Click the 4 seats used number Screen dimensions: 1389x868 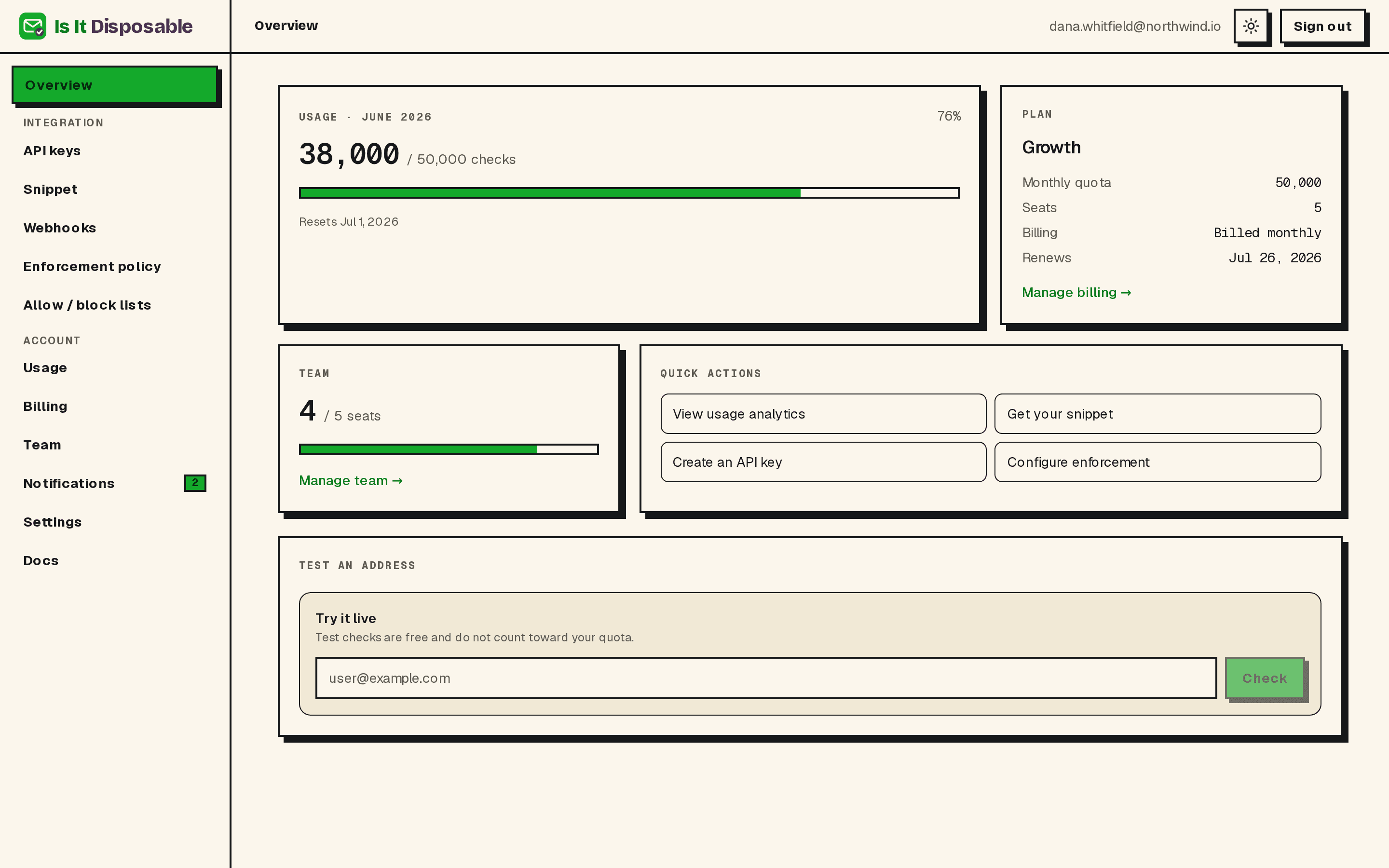click(308, 410)
